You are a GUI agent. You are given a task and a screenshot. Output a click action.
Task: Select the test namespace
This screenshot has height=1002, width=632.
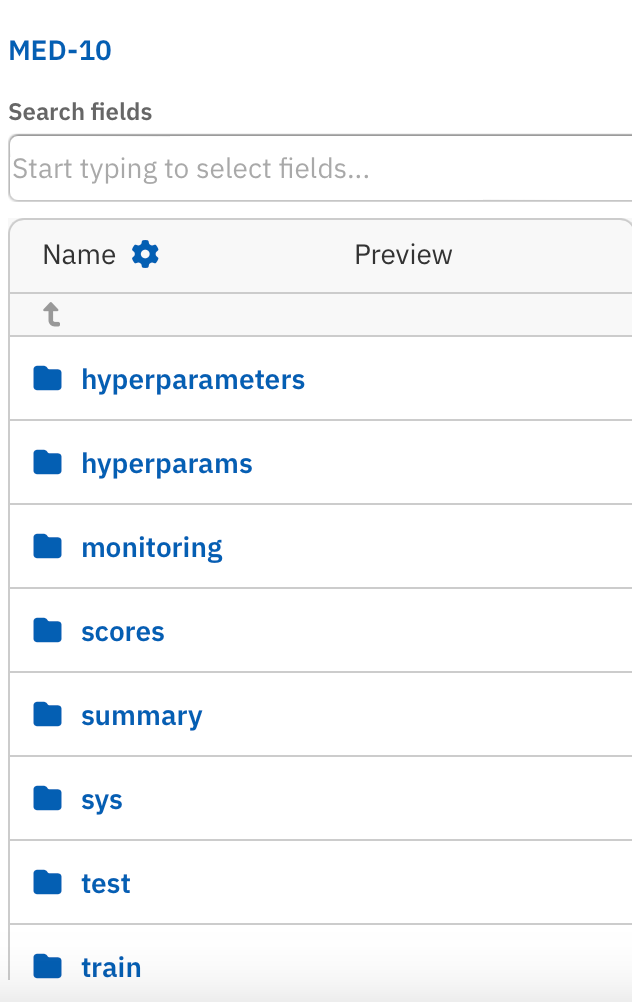106,884
